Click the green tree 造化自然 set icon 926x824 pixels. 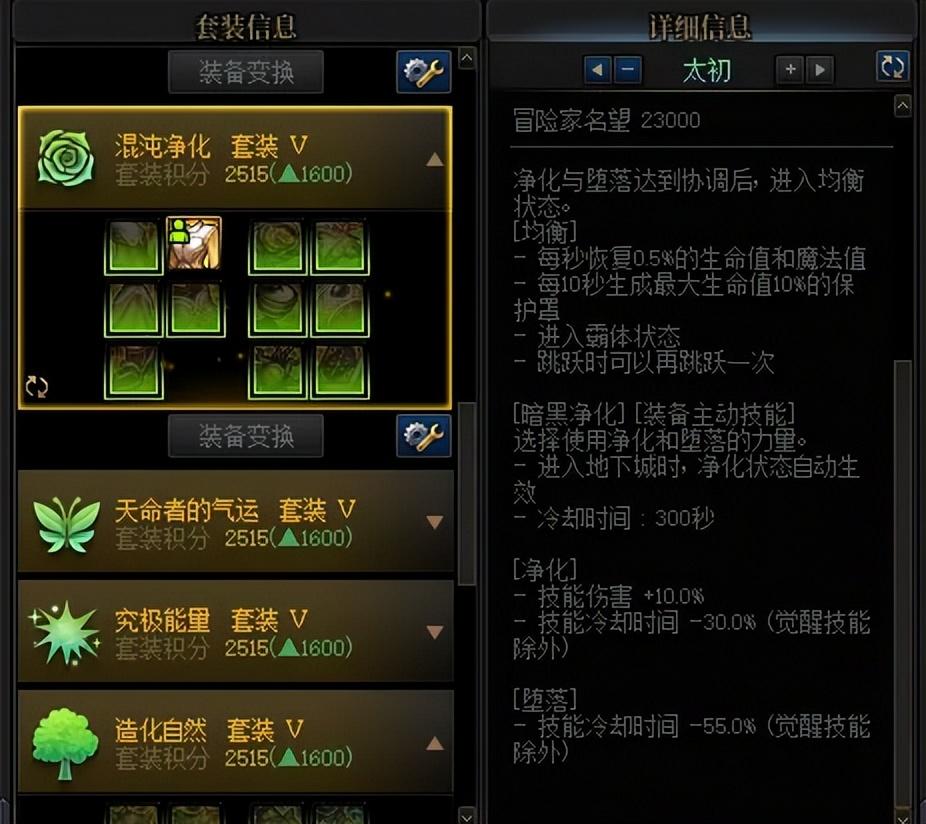(x=65, y=743)
